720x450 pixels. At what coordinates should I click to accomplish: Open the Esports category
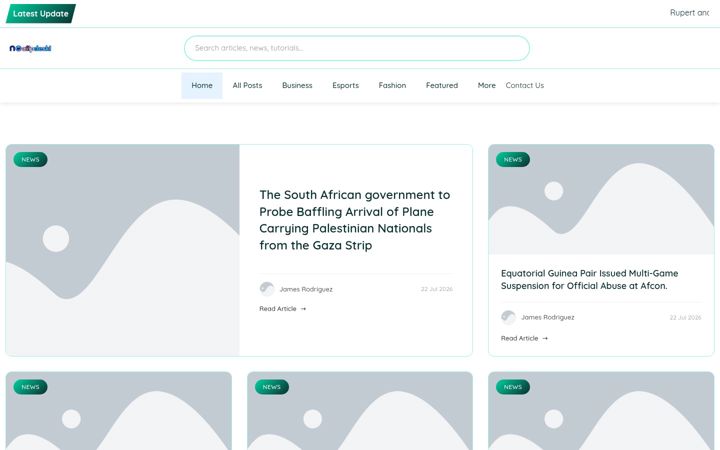tap(346, 85)
